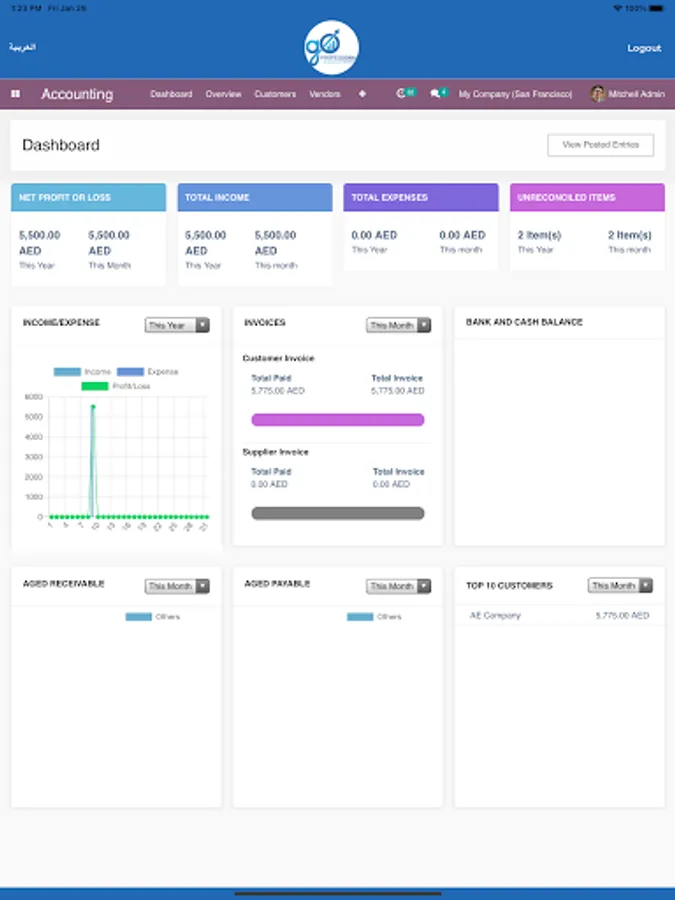Click the Mitchell Admin avatar
This screenshot has width=675, height=900.
[598, 94]
